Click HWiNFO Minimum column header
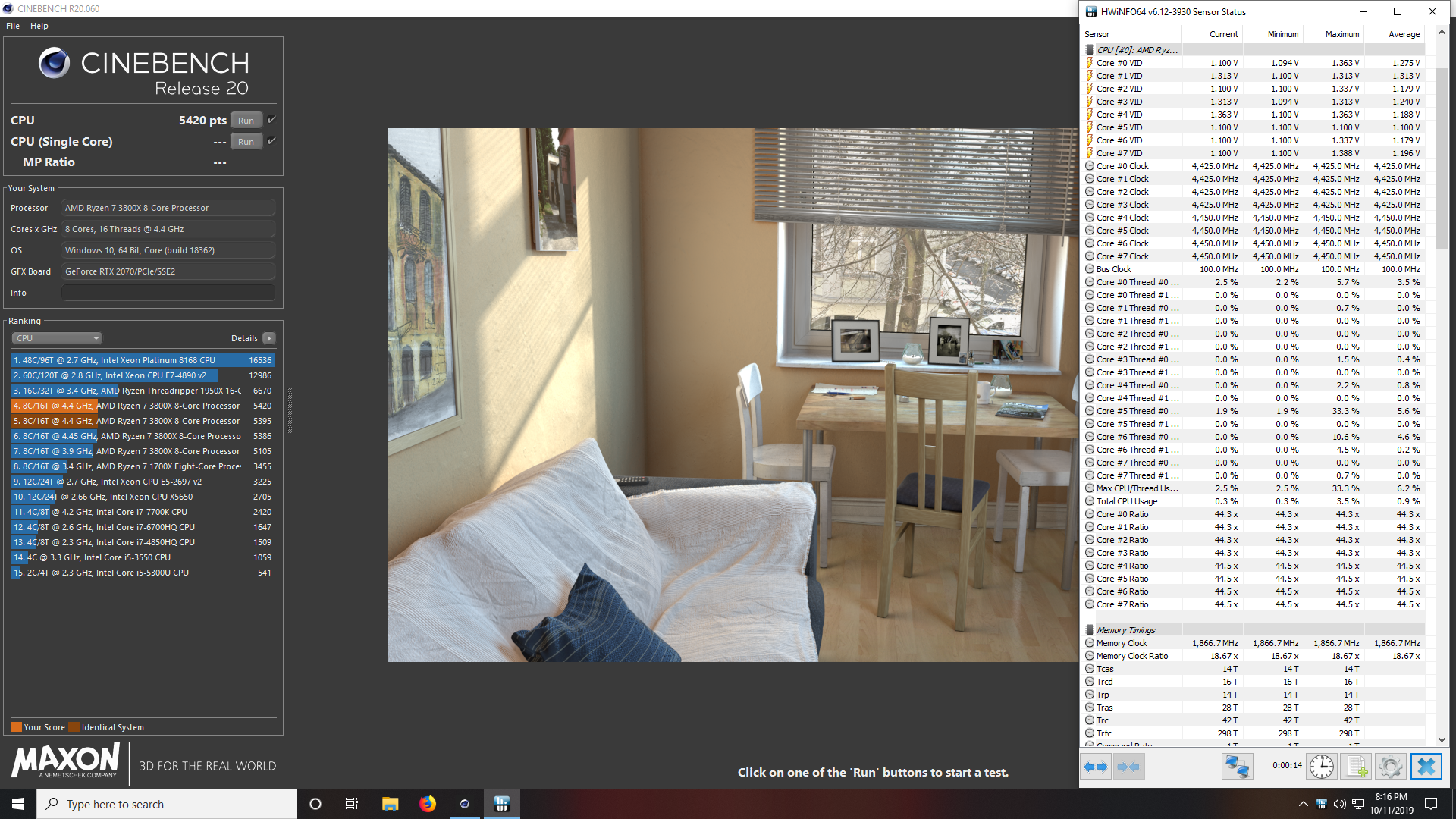The width and height of the screenshot is (1456, 819). [x=1273, y=34]
